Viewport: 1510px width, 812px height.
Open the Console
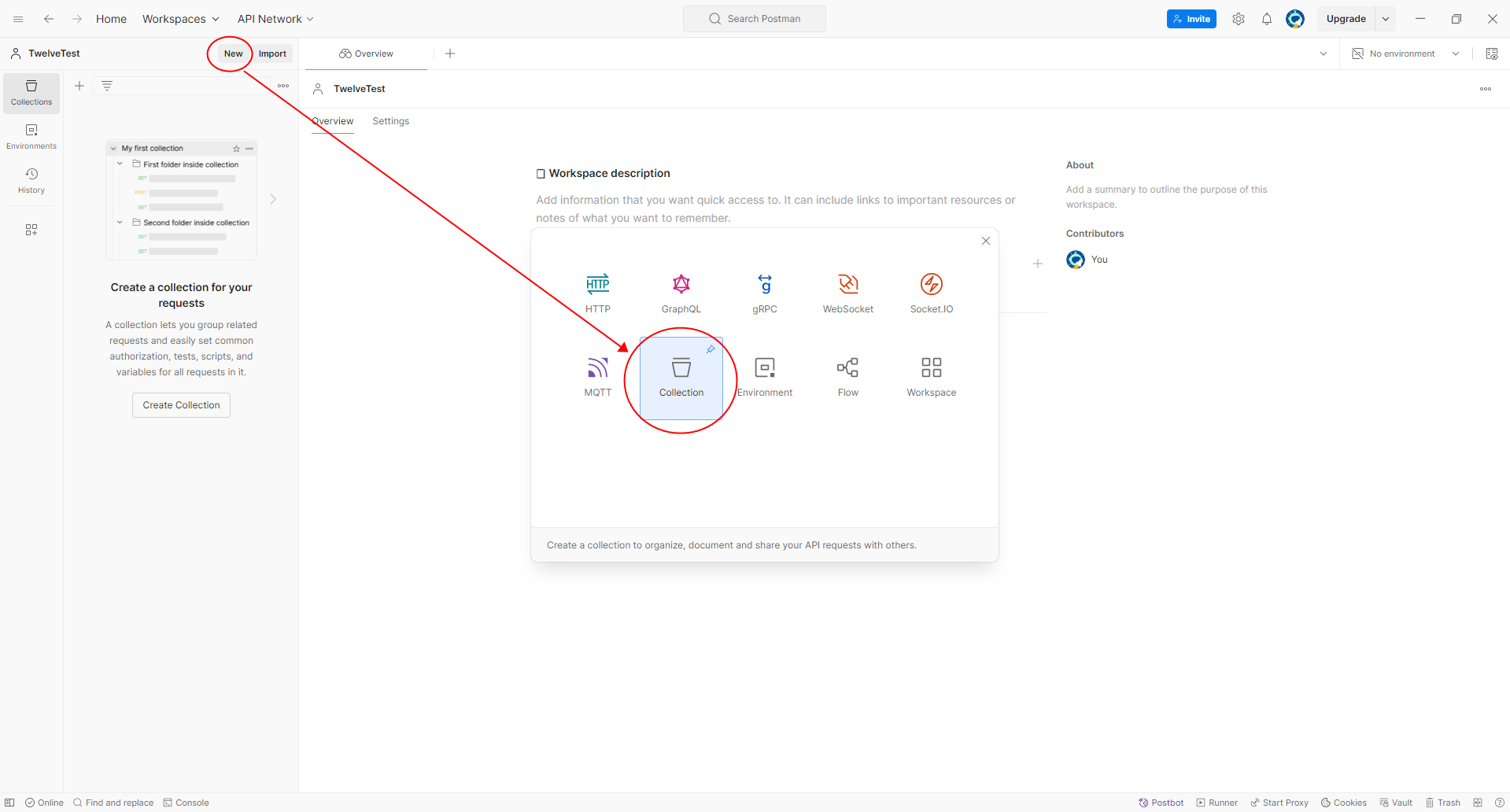pos(186,803)
